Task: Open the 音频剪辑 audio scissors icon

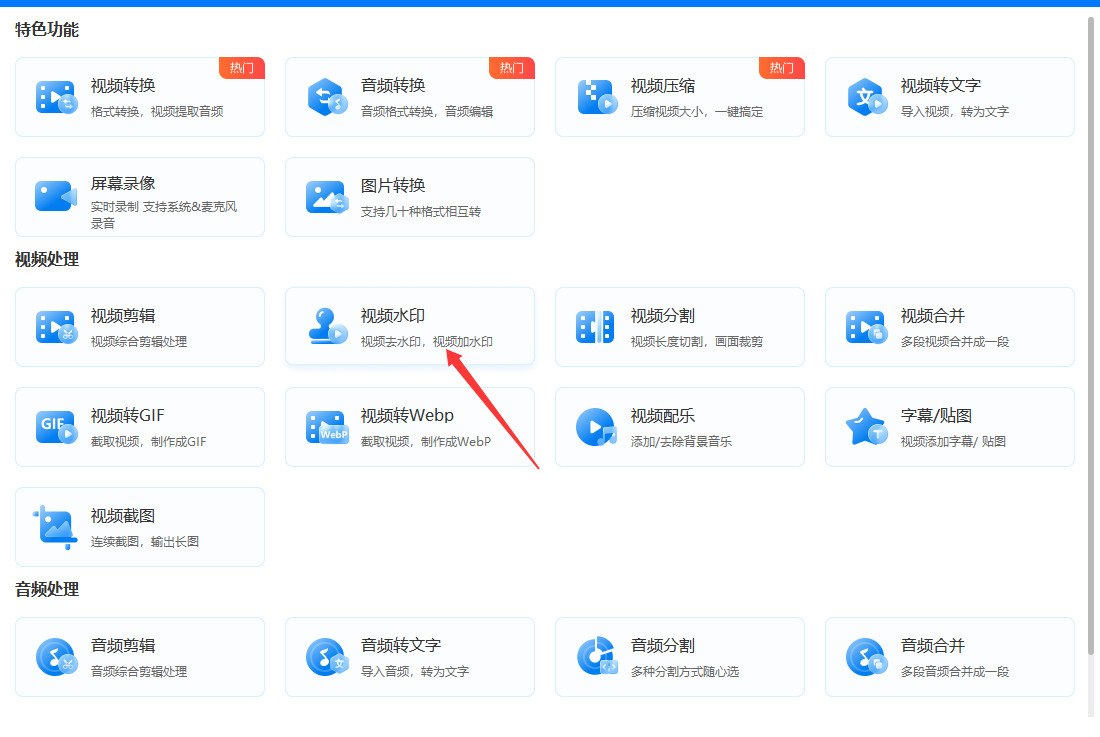Action: click(56, 657)
